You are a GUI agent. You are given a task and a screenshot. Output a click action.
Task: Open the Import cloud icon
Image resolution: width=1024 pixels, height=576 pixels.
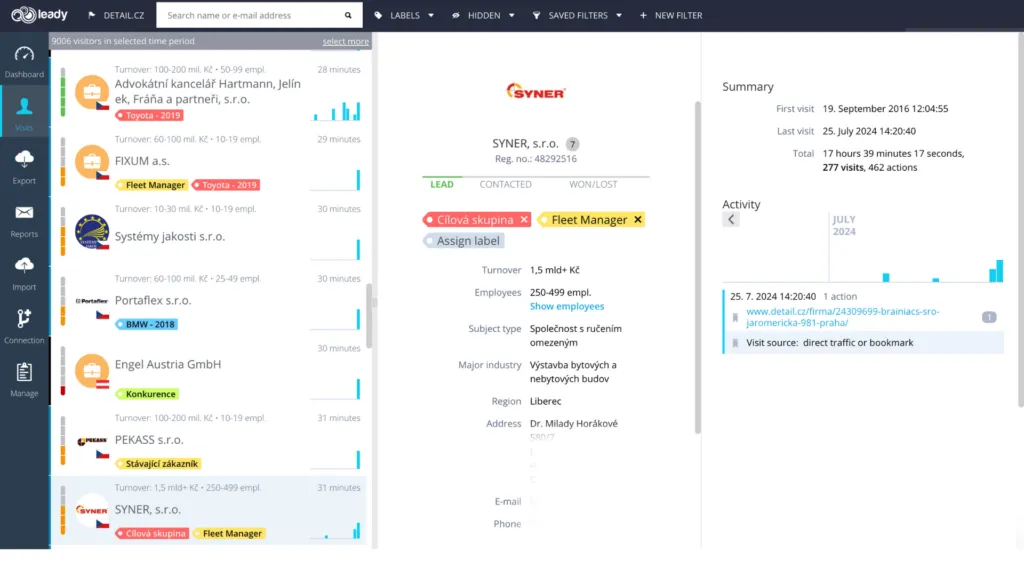24,265
